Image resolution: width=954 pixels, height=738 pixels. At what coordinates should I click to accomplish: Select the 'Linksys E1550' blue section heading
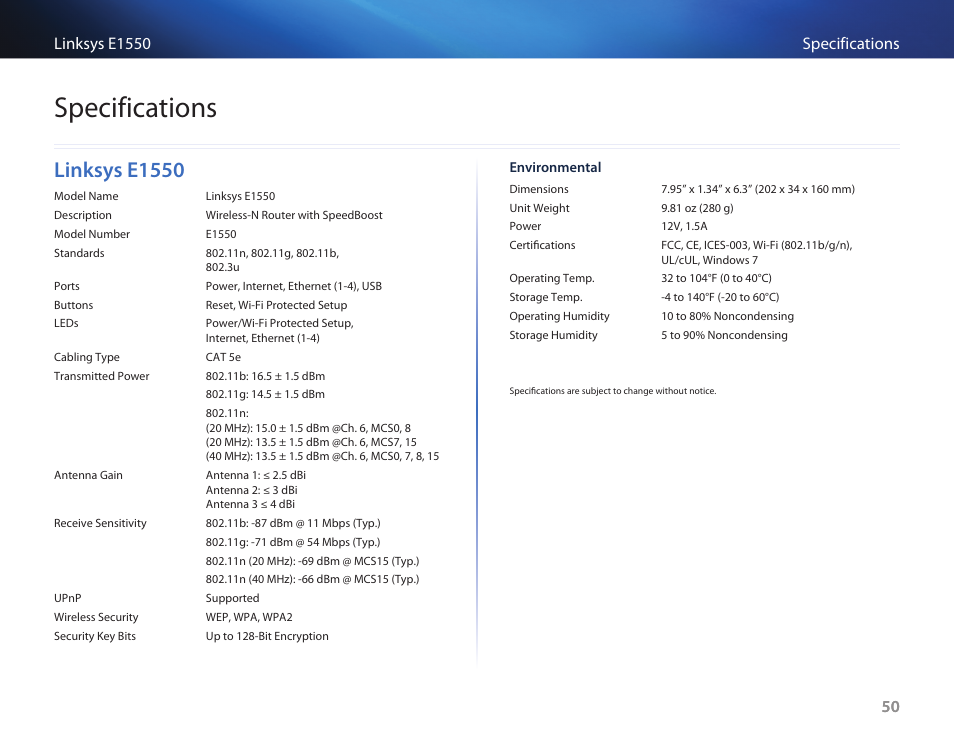tap(119, 170)
